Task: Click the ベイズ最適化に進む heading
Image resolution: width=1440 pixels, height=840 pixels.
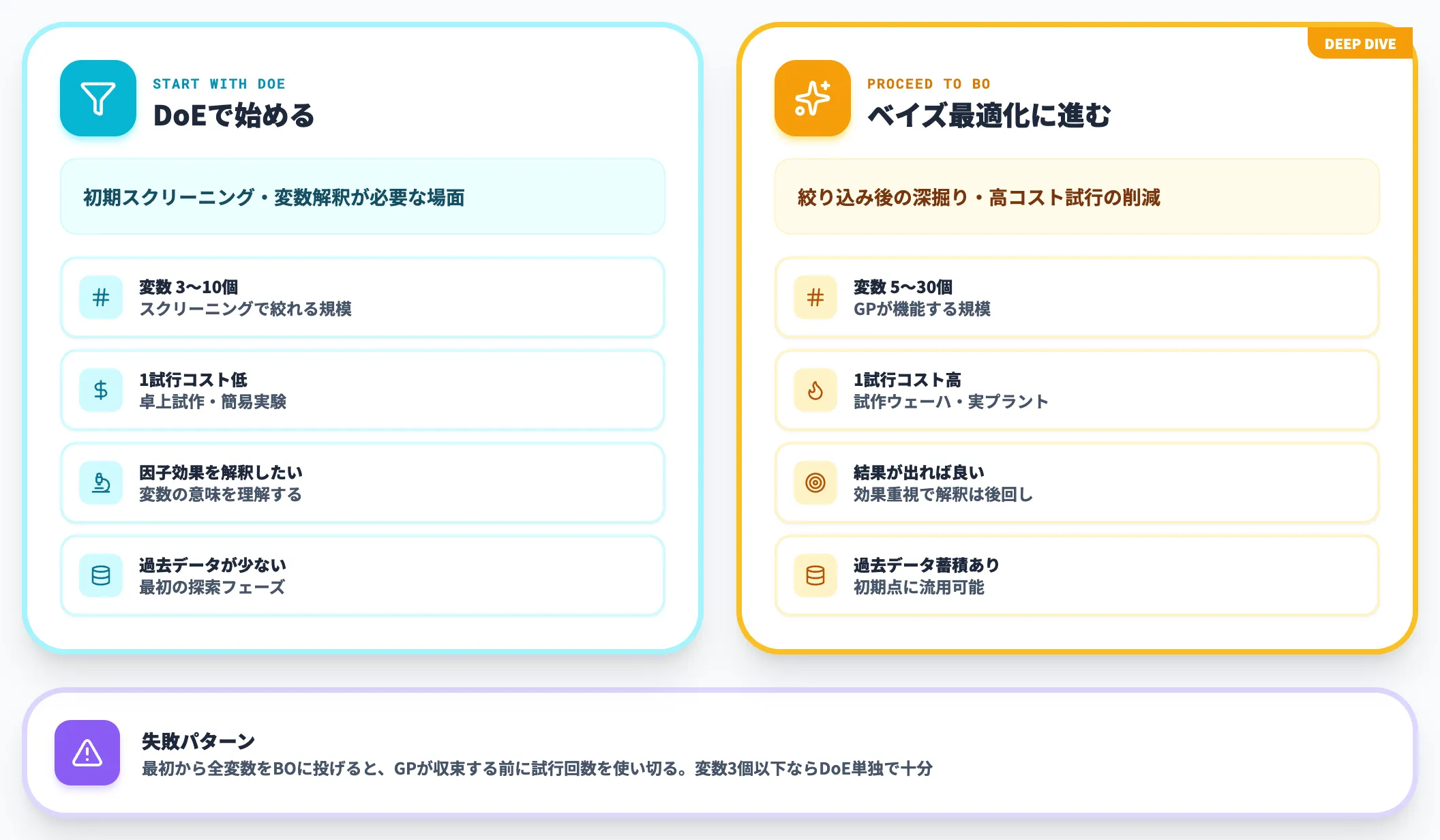Action: [x=989, y=115]
